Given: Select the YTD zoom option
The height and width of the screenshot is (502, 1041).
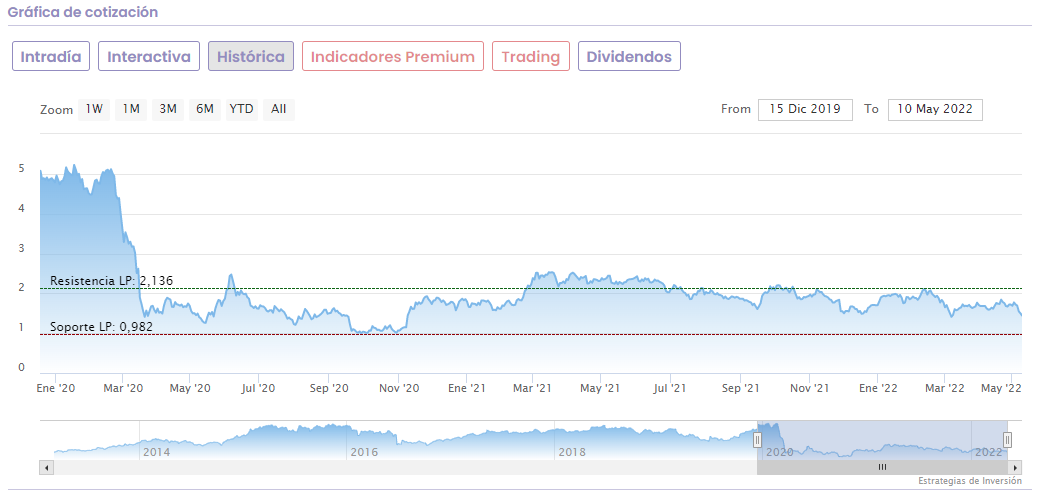Looking at the screenshot, I should click(241, 109).
